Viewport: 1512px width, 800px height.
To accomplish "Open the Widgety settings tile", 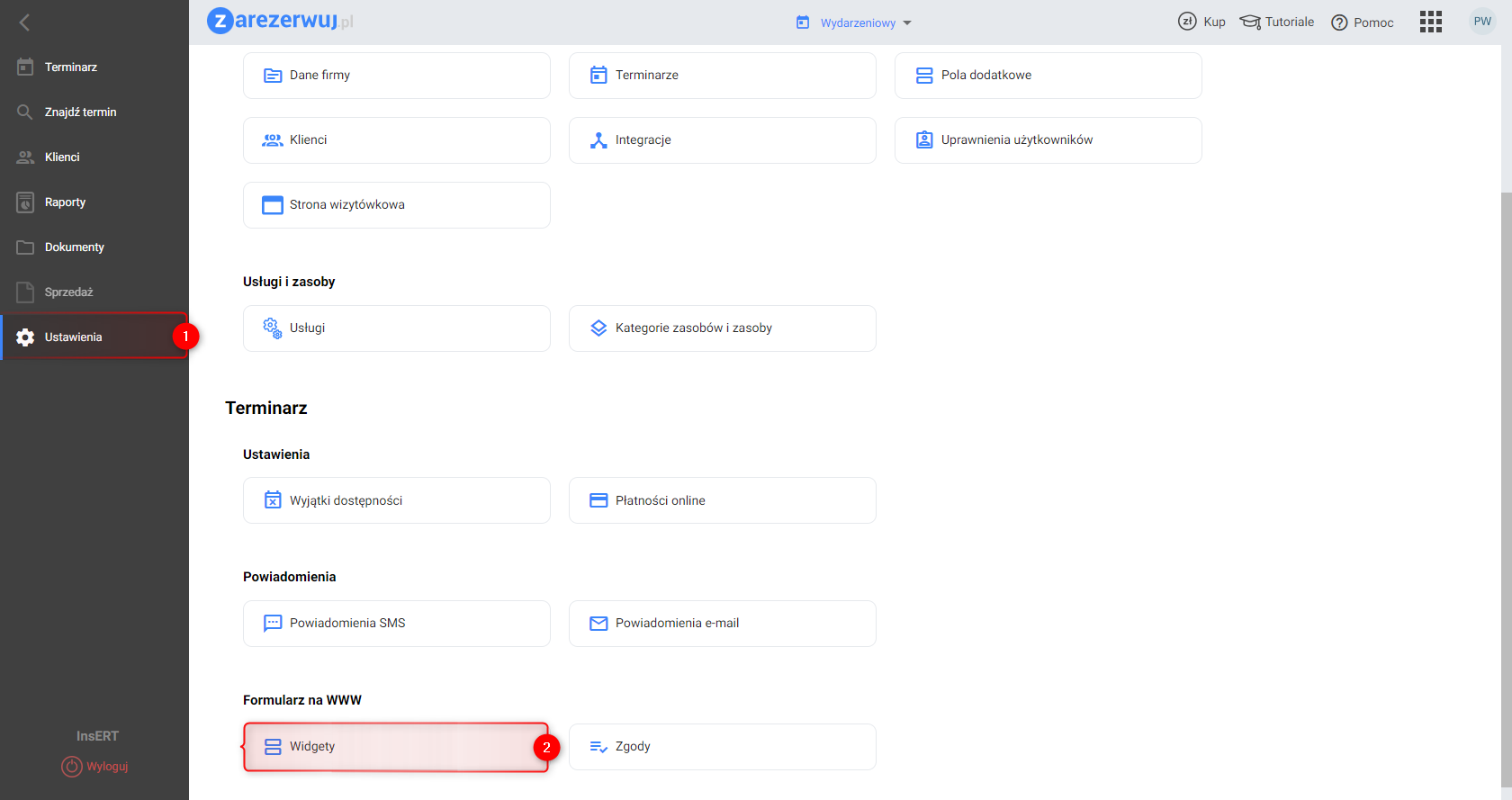I will (x=396, y=747).
